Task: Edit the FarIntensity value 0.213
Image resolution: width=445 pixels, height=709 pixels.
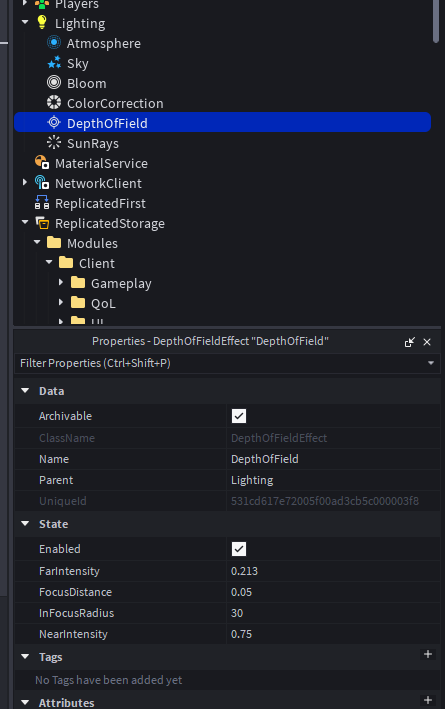Action: 333,571
